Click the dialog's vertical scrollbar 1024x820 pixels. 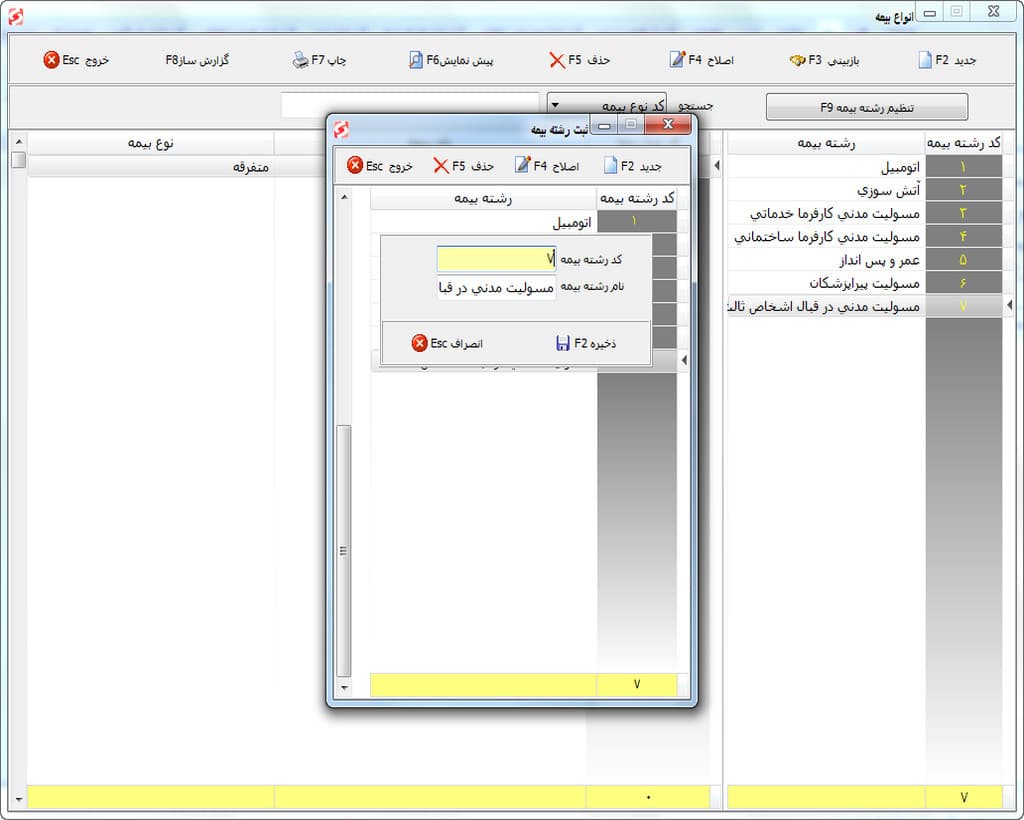click(344, 550)
